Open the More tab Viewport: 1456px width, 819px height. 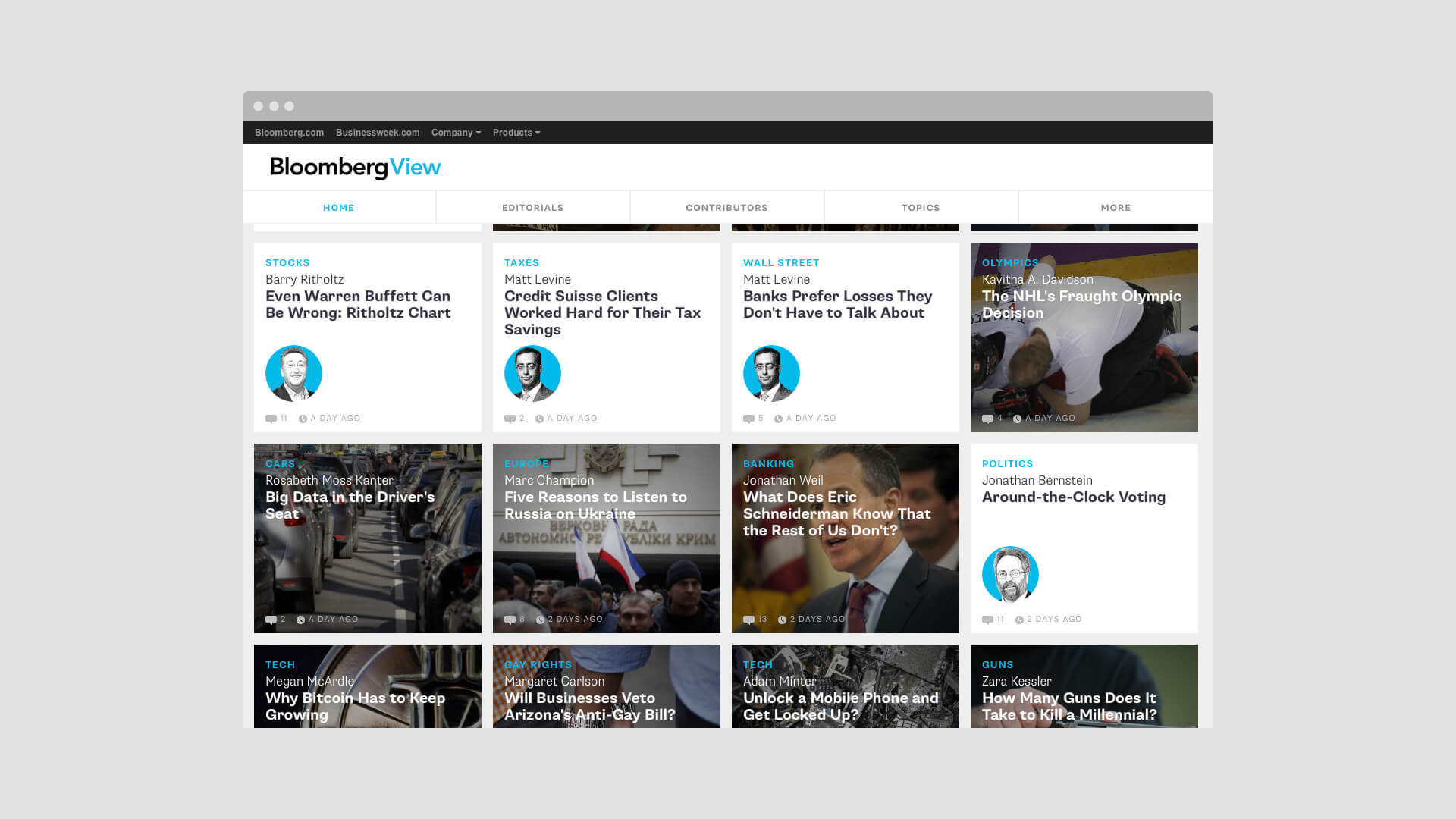point(1116,208)
